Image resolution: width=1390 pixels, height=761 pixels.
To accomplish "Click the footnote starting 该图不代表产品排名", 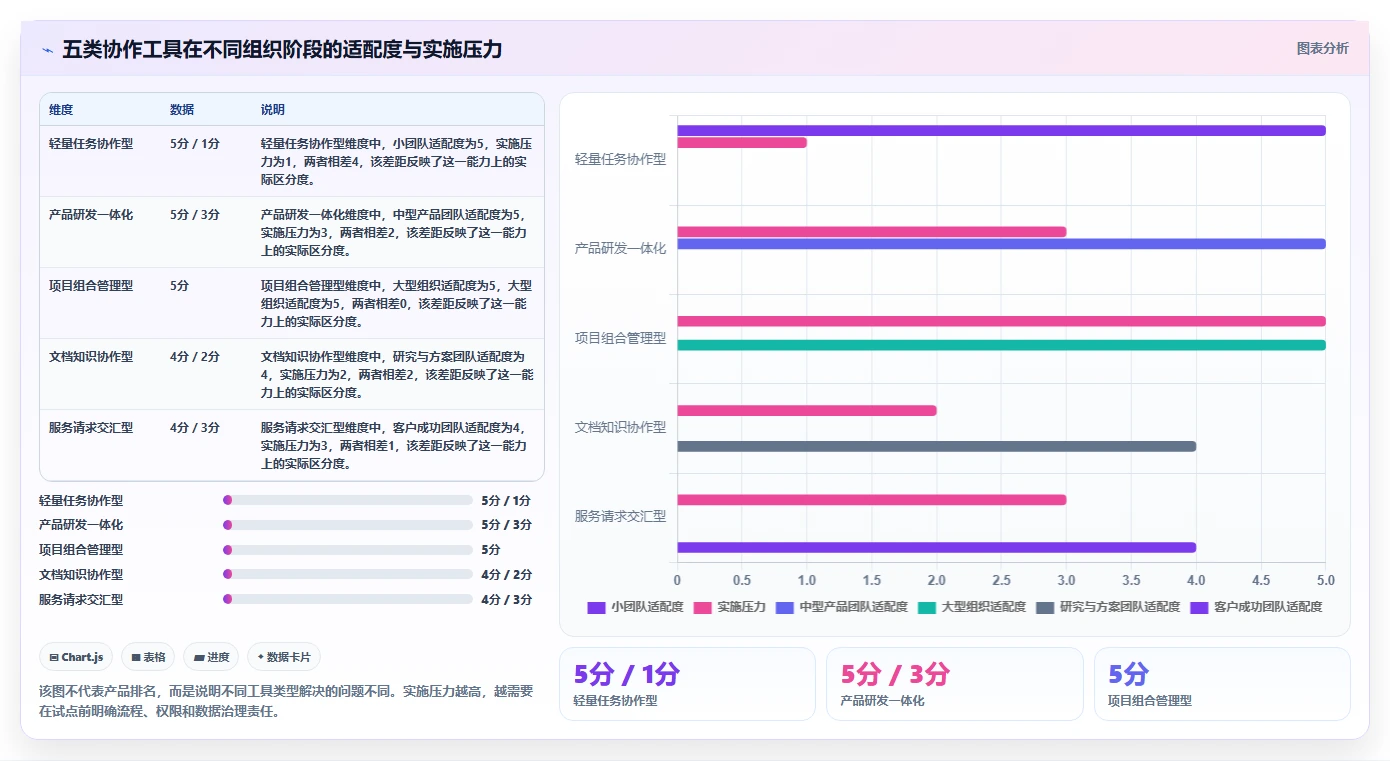I will pyautogui.click(x=286, y=702).
